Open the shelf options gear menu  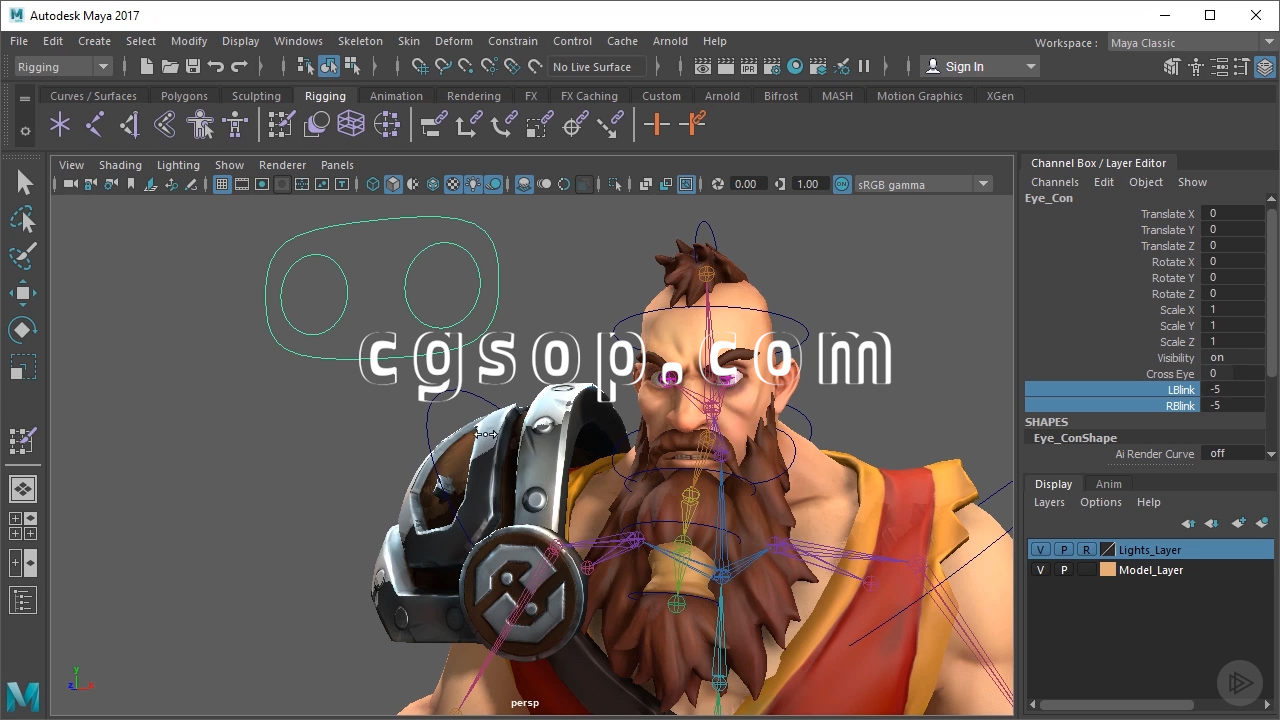25,130
